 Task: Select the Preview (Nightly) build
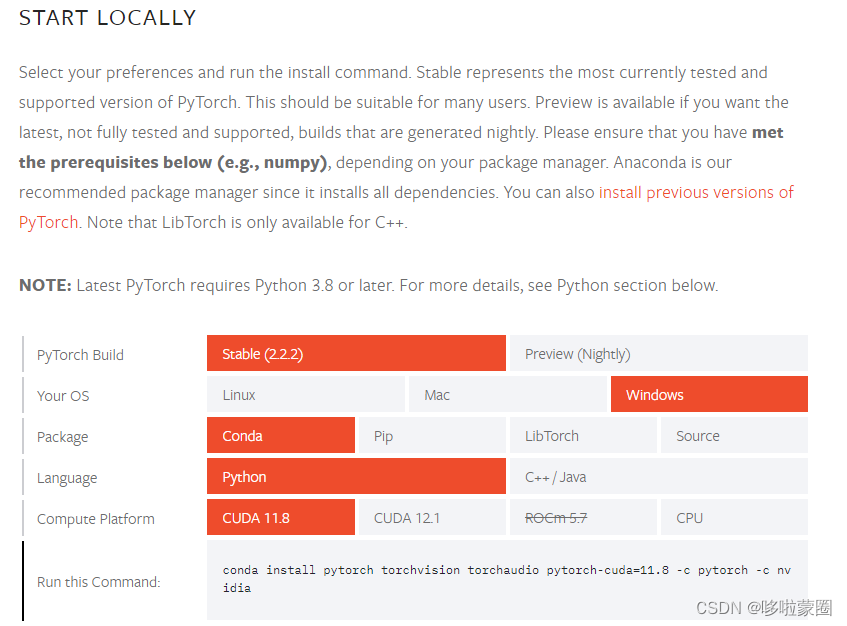click(x=658, y=353)
